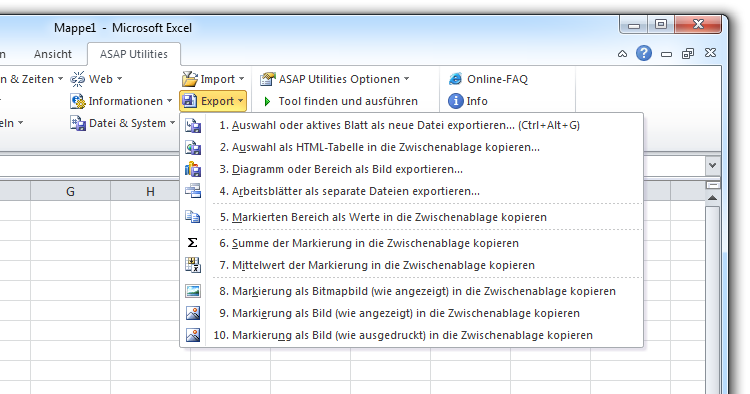Click 'Tool finden und ausführen'

348,101
